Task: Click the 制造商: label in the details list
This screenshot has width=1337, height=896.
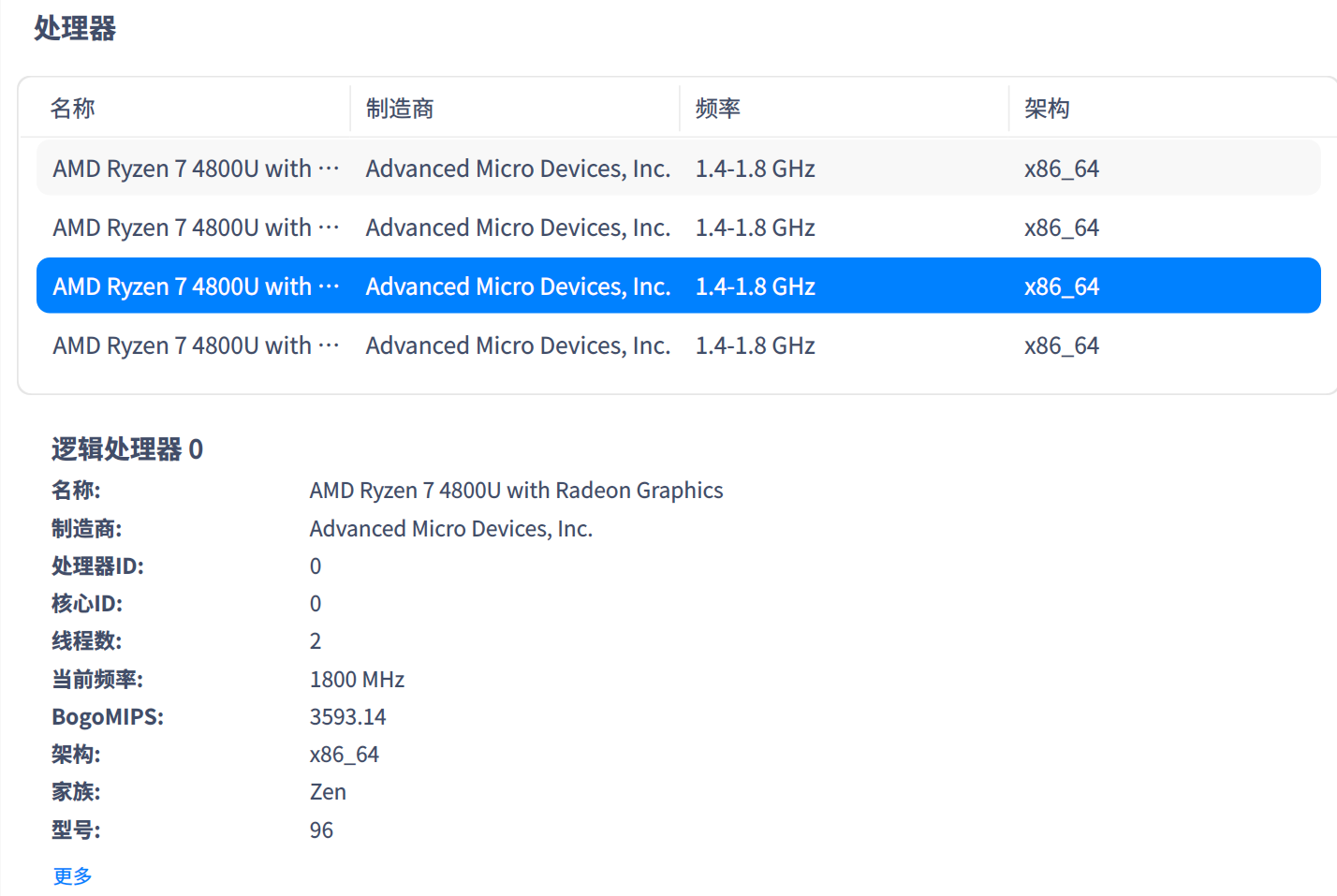Action: click(86, 529)
